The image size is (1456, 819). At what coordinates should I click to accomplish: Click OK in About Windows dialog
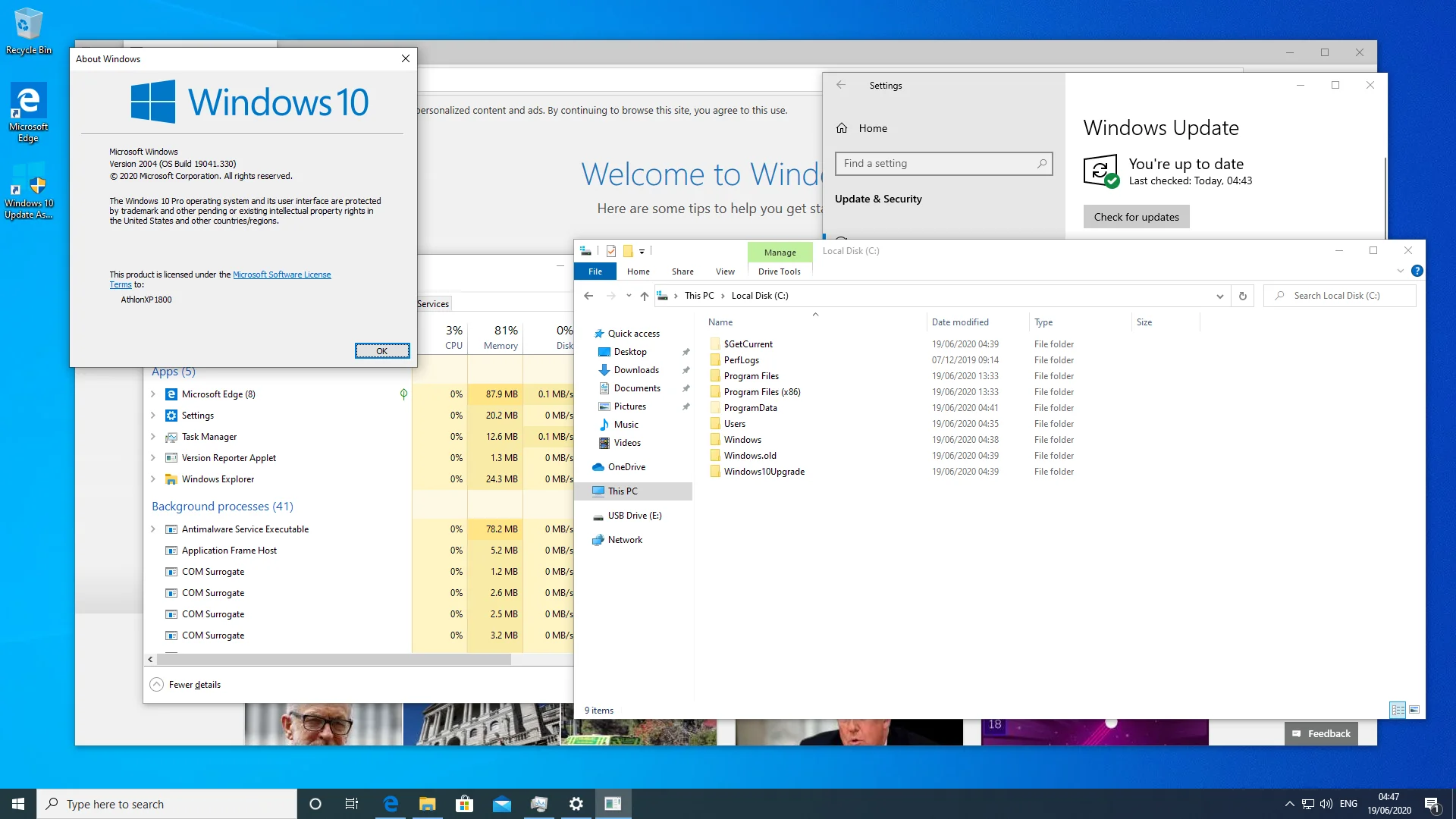[382, 350]
